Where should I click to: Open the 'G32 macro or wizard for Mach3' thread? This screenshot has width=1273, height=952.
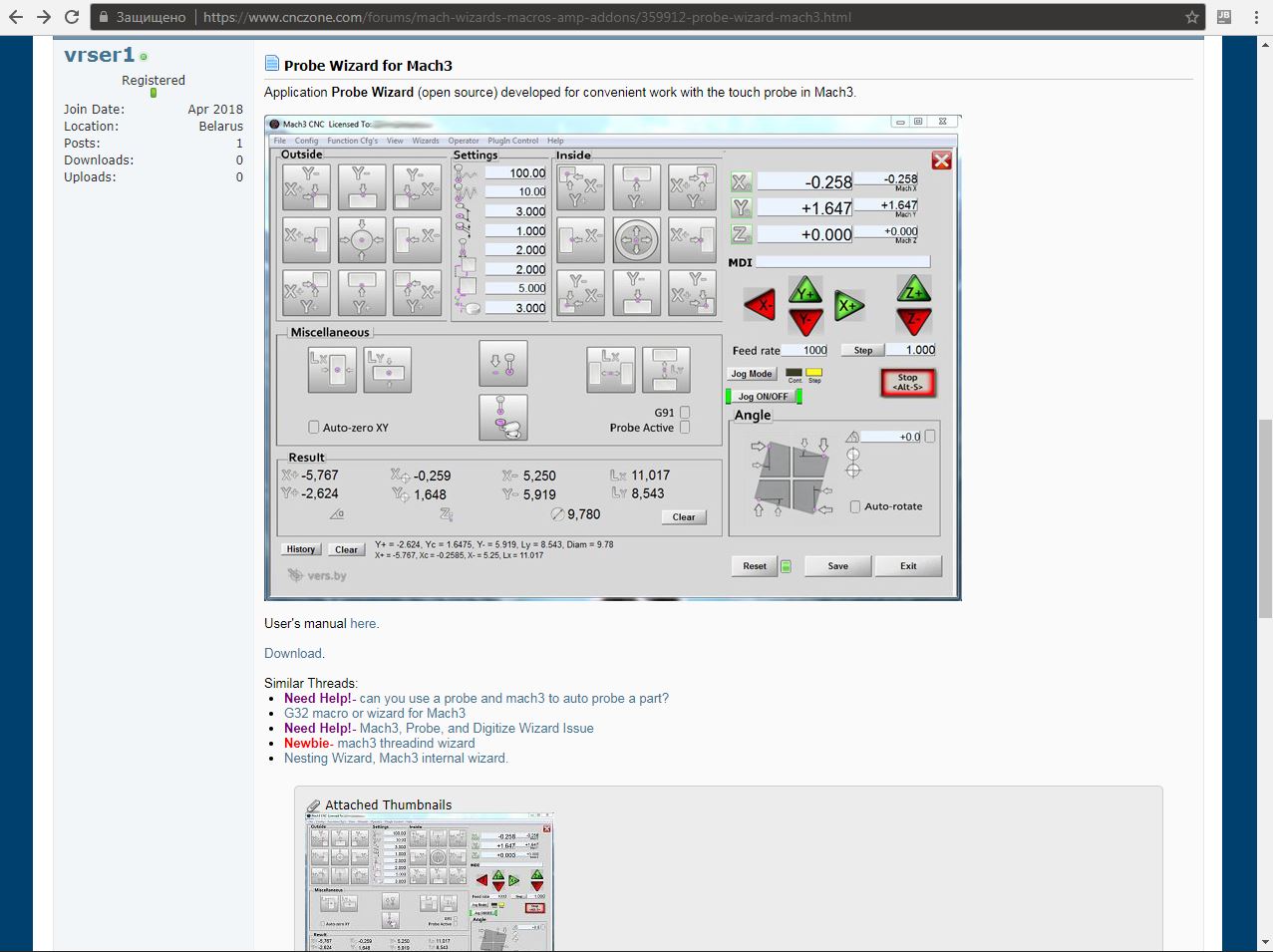click(x=375, y=713)
